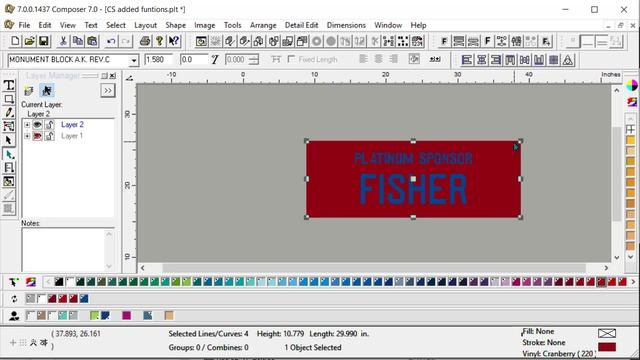Open the File menu
This screenshot has height=360, width=640.
coord(24,25)
